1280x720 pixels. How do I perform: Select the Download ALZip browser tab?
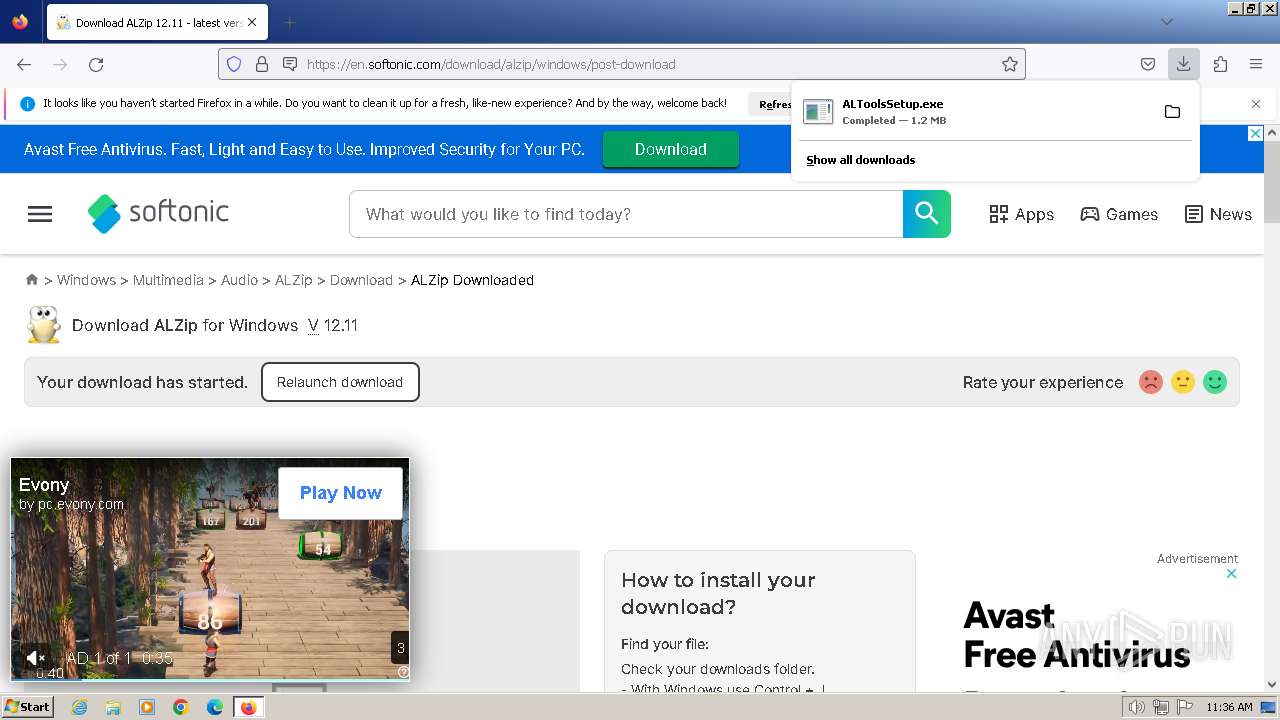[157, 22]
